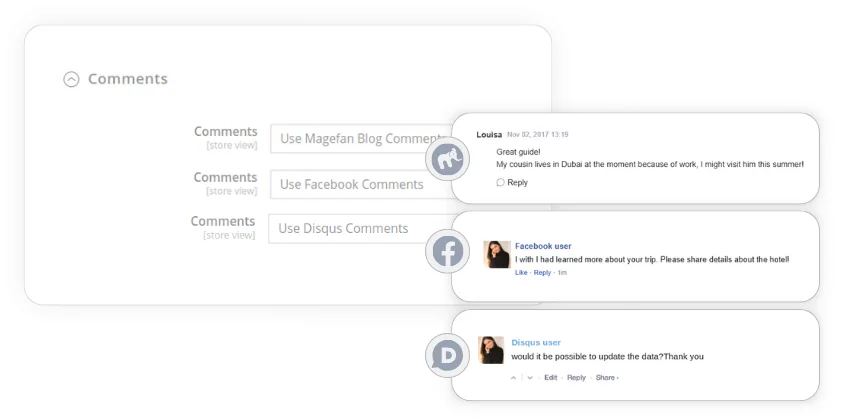Open the Use Disqus Comments dropdown
The width and height of the screenshot is (850, 420).
click(x=360, y=228)
